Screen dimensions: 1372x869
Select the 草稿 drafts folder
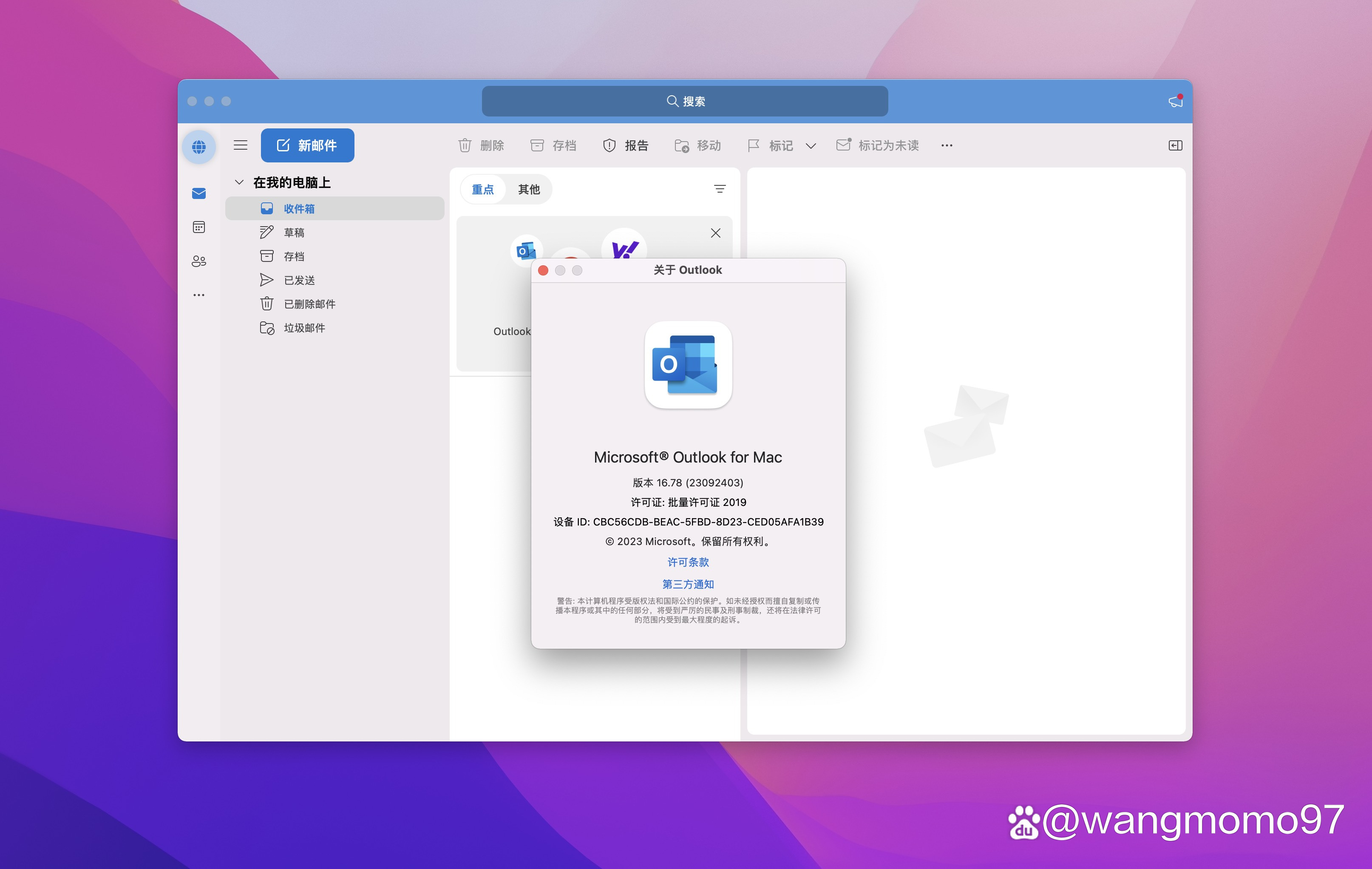pos(335,233)
